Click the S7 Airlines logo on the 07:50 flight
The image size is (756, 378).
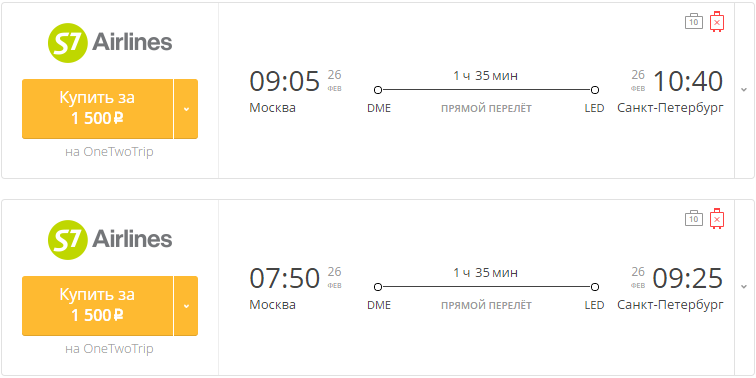click(x=110, y=240)
